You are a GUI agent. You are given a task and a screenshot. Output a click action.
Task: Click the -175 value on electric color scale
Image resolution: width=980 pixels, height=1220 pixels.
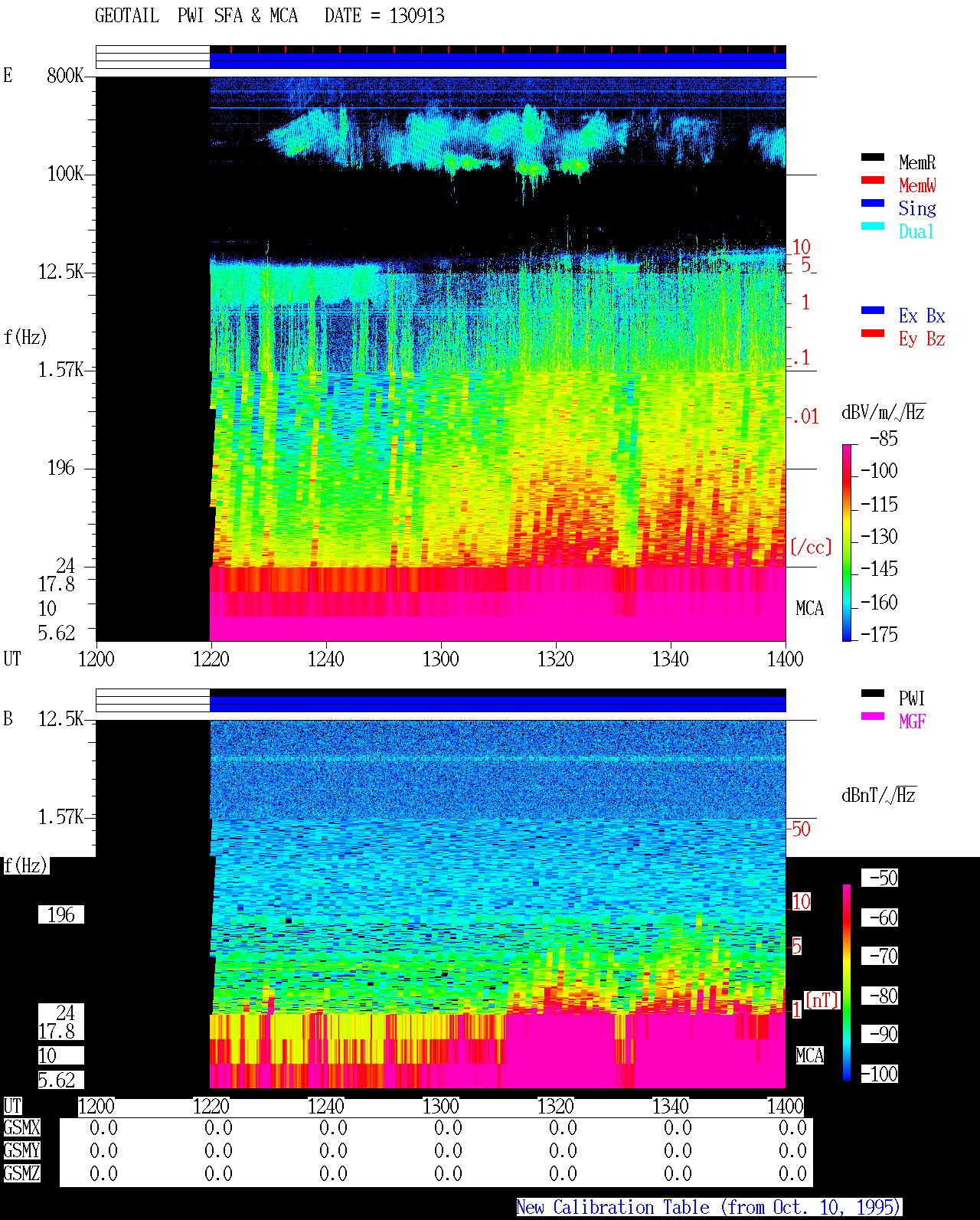coord(879,634)
